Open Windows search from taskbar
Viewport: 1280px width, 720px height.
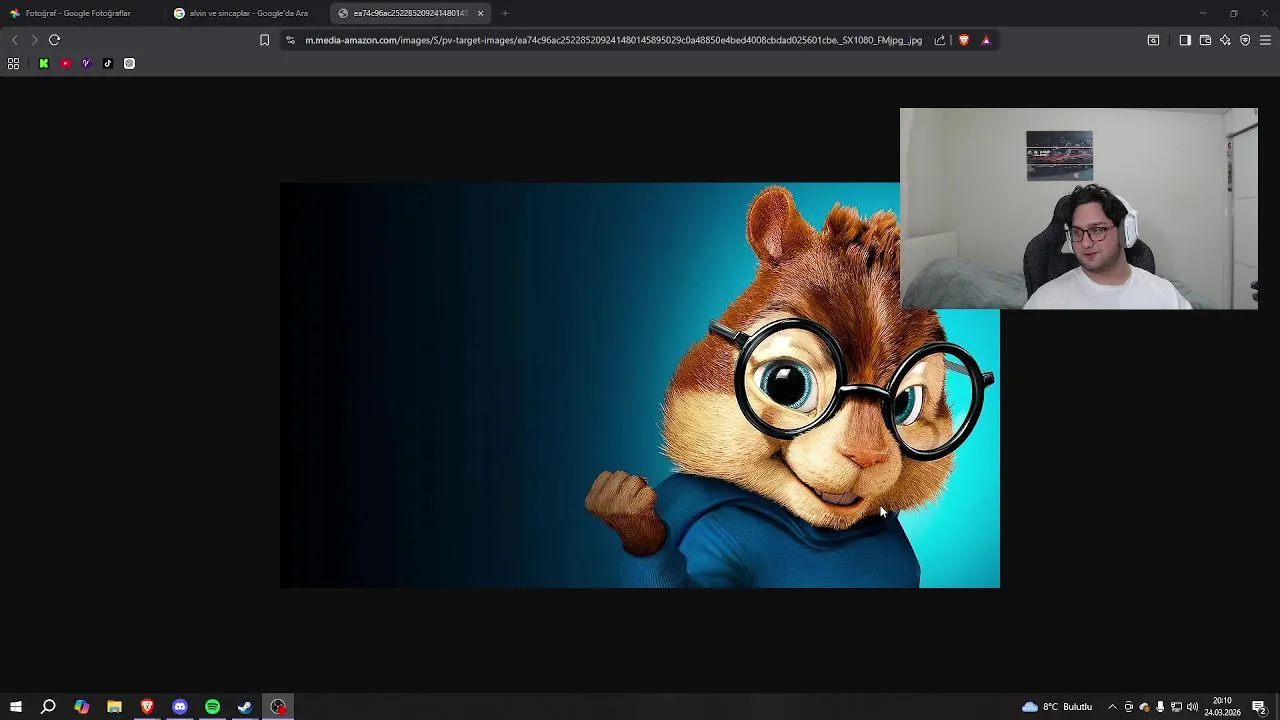click(48, 707)
